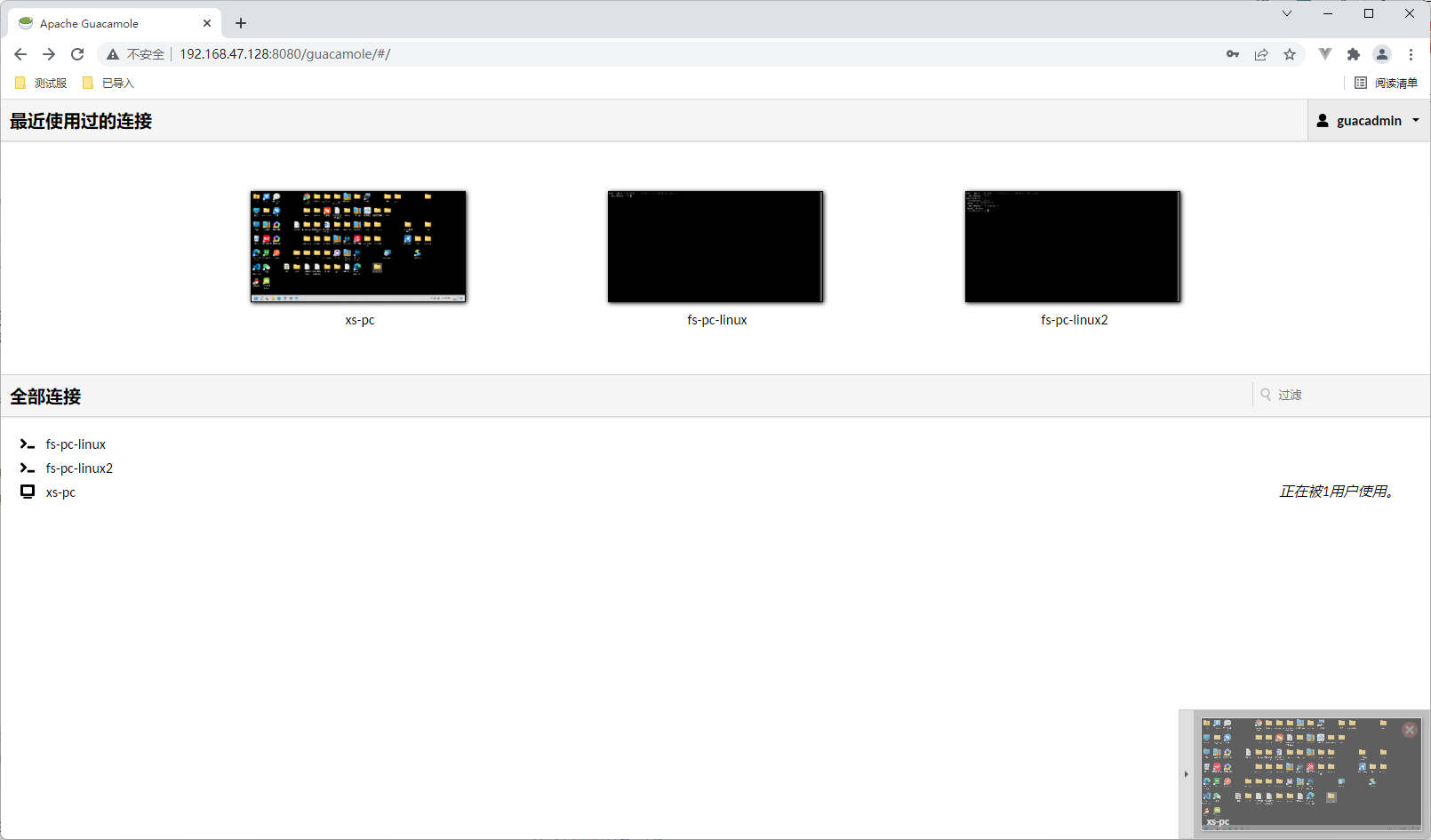
Task: Open the 已导入 bookmarks folder
Action: point(108,83)
